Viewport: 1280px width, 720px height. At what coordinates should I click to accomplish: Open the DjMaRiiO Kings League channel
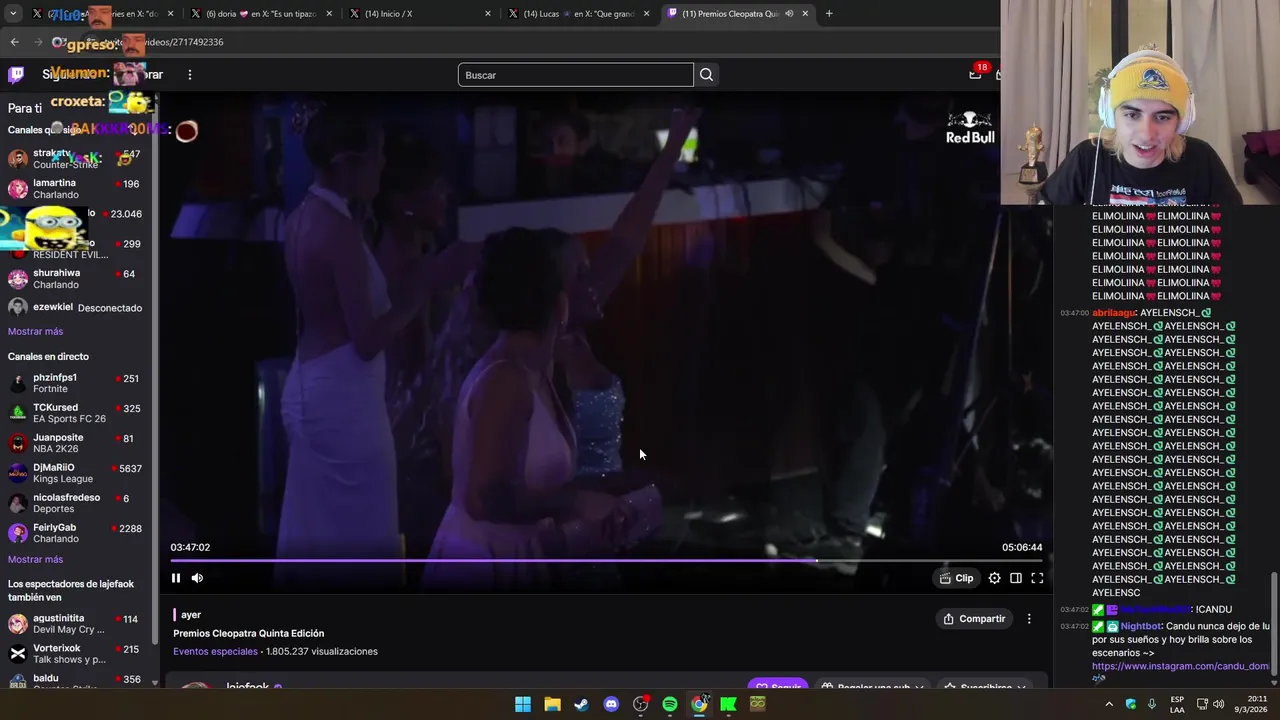[78, 473]
